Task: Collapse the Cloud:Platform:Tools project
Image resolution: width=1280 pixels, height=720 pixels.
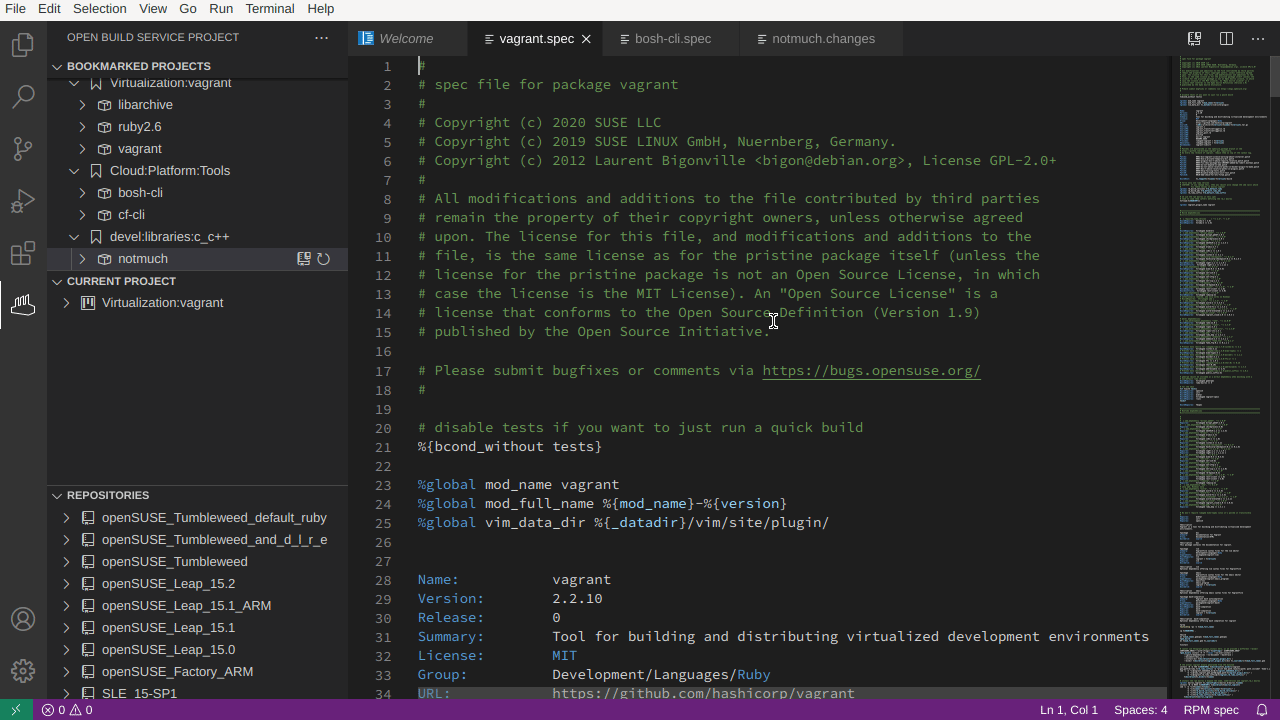Action: 74,171
